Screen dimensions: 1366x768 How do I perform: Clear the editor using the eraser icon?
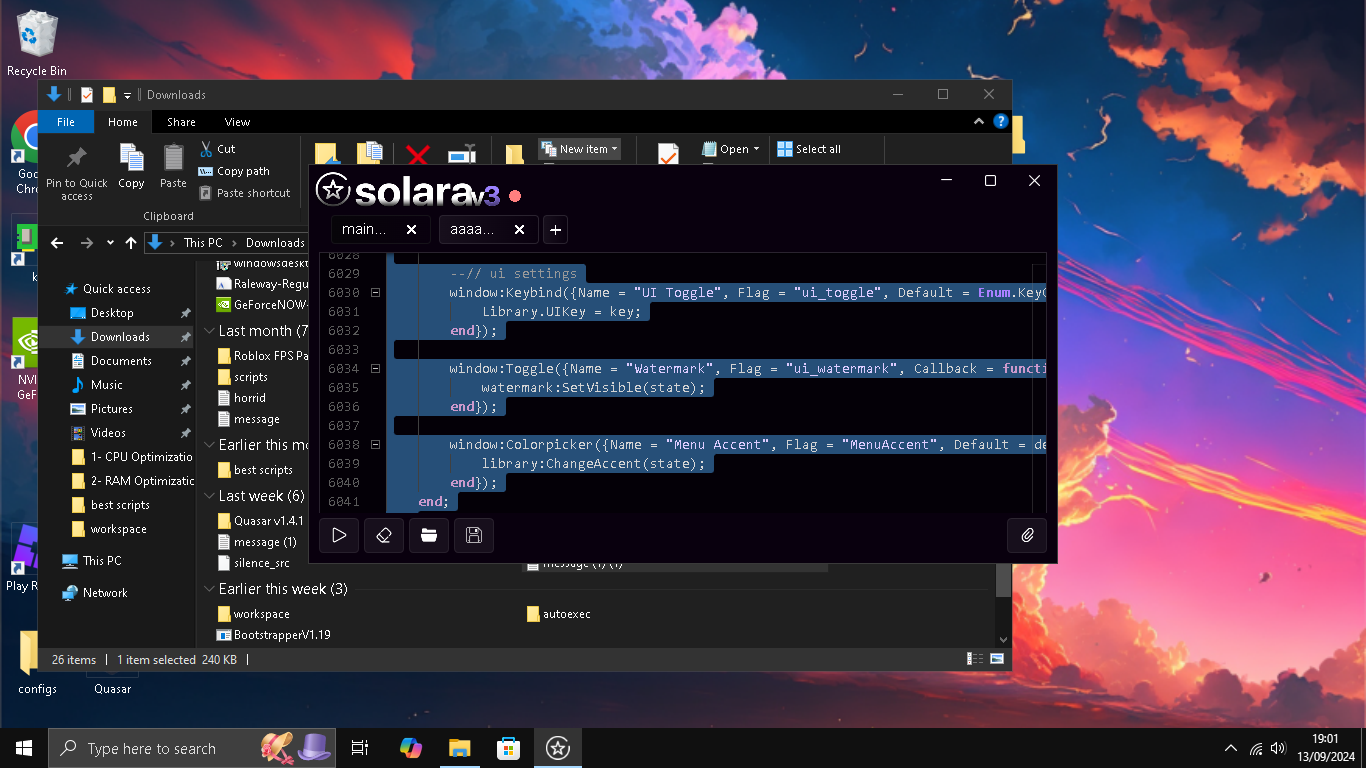click(384, 535)
